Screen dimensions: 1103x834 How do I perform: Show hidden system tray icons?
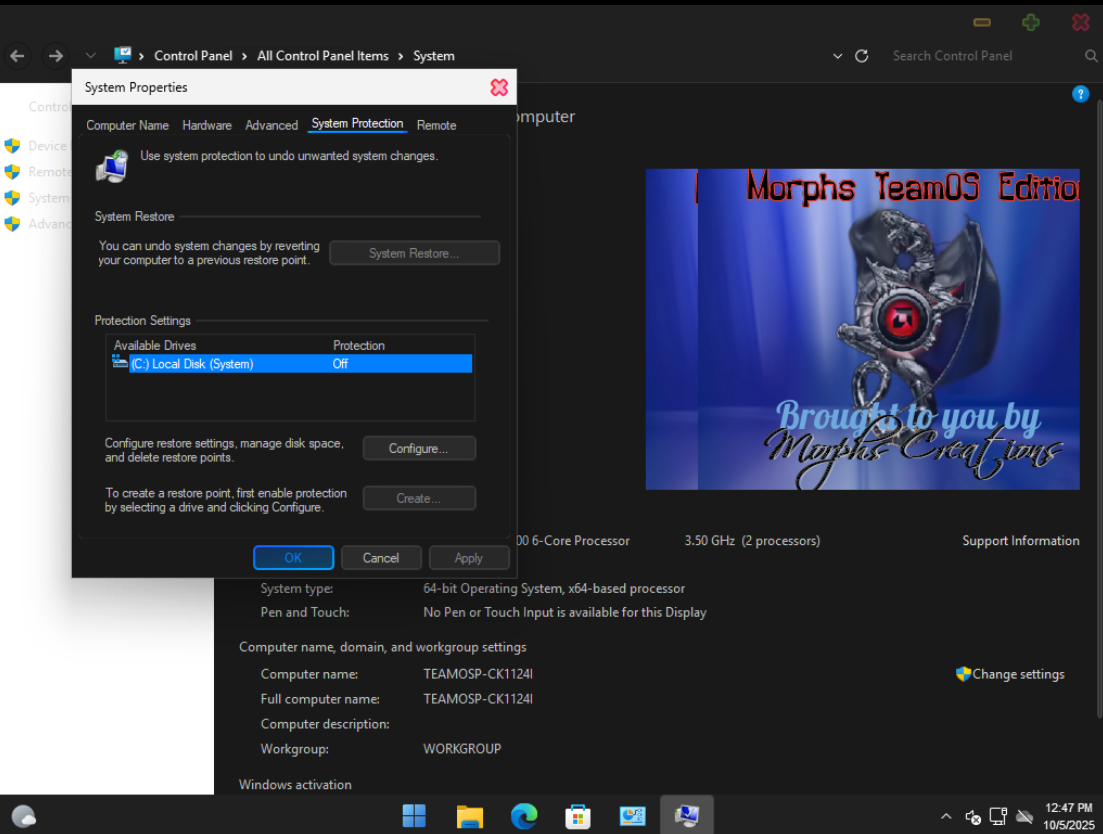(946, 817)
